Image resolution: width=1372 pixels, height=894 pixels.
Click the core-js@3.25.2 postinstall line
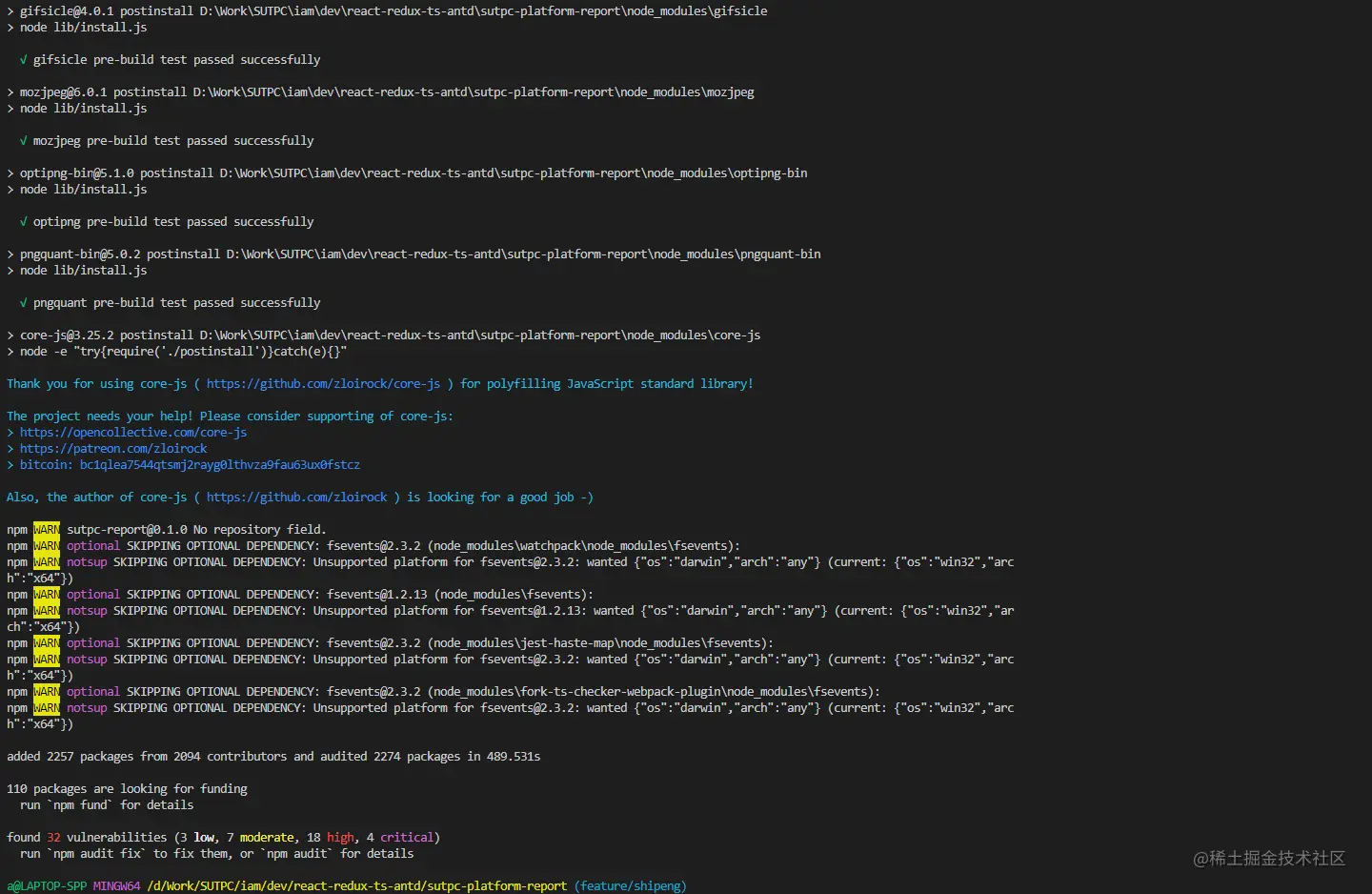(383, 335)
